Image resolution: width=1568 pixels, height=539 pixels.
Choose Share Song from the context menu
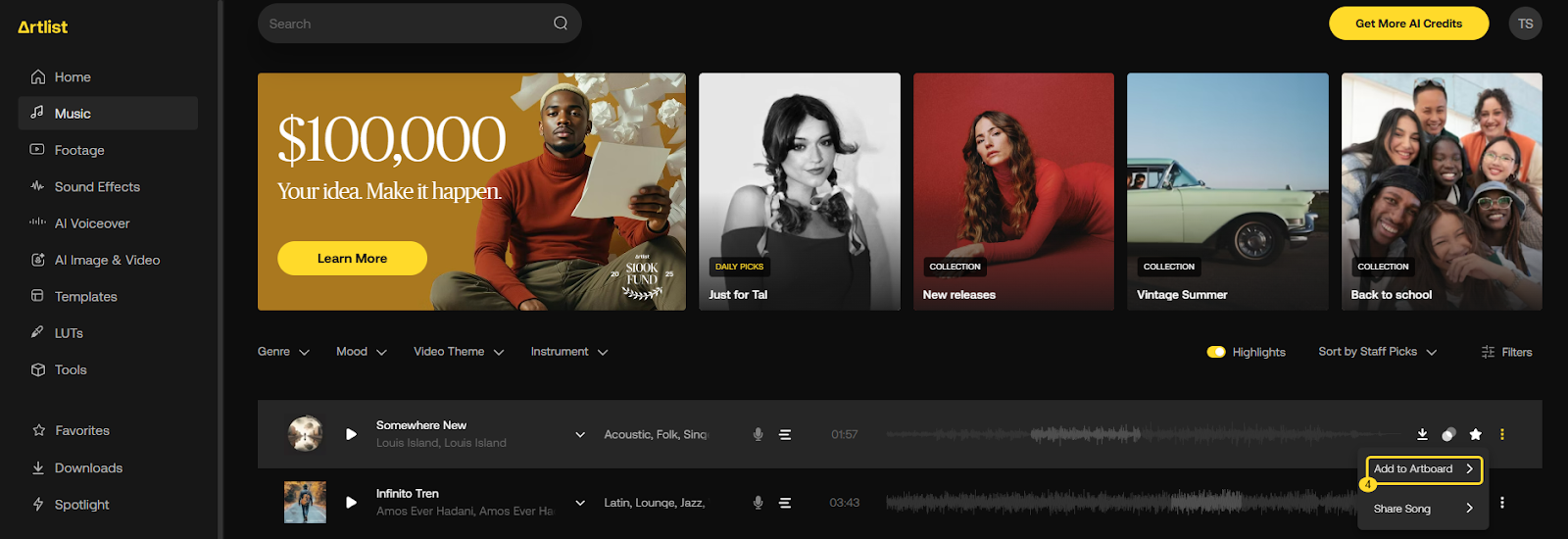1423,509
